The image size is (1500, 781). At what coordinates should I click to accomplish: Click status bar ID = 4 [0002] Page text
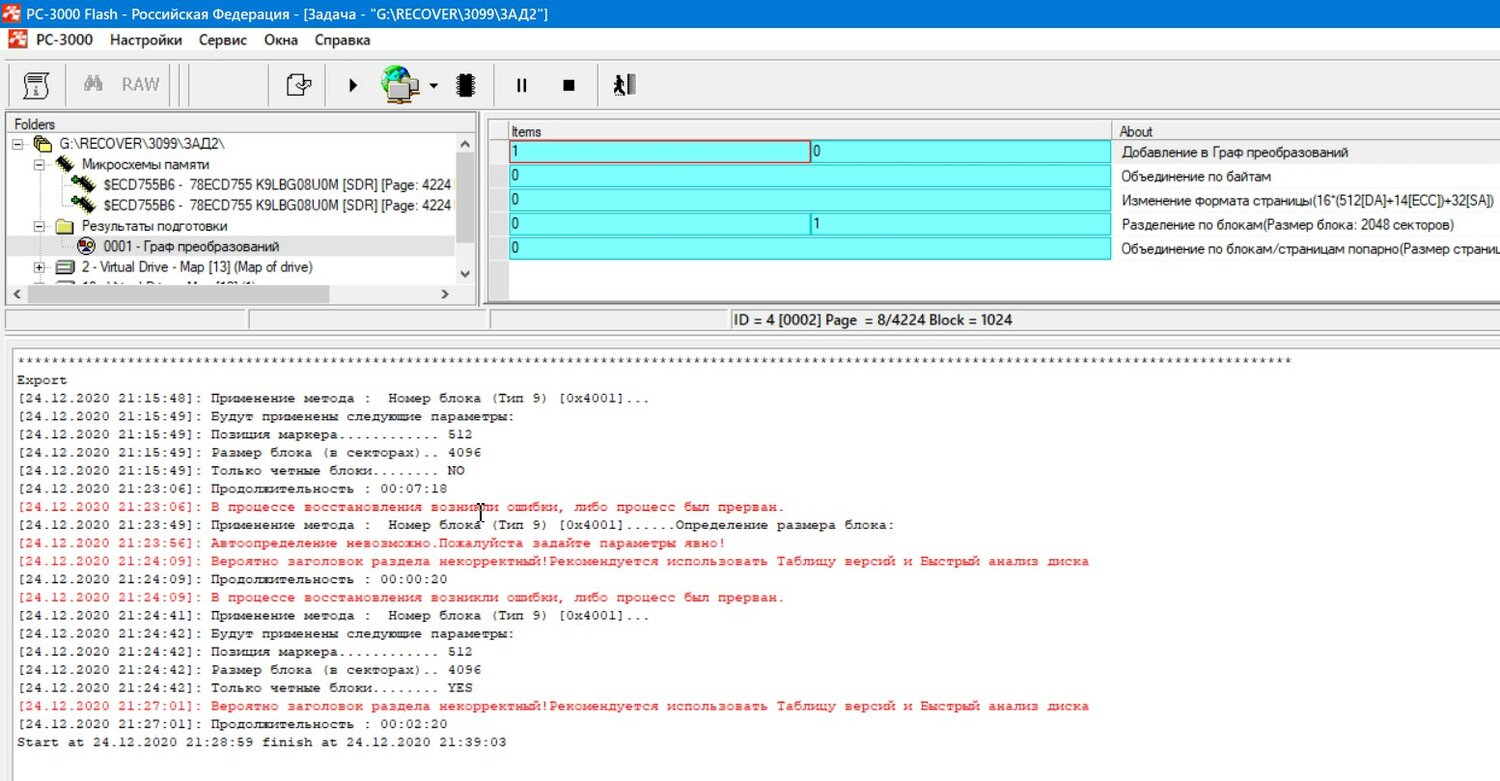[873, 320]
